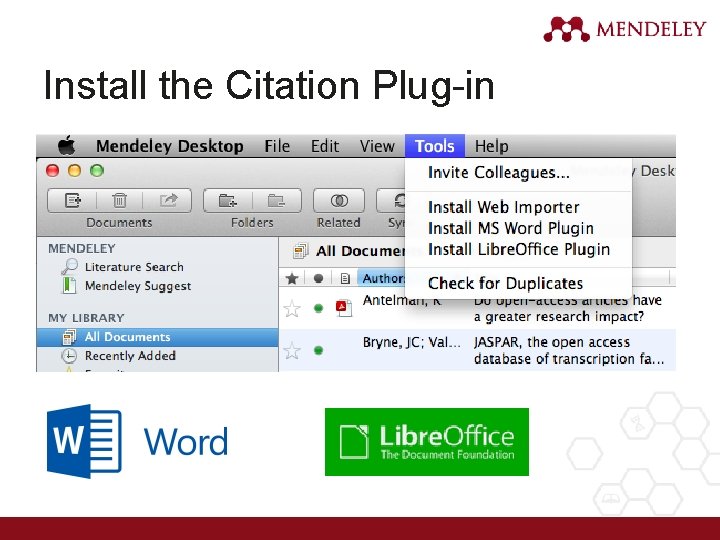The height and width of the screenshot is (540, 720).
Task: Select title 'a greater research impact?'
Action: coord(559,317)
